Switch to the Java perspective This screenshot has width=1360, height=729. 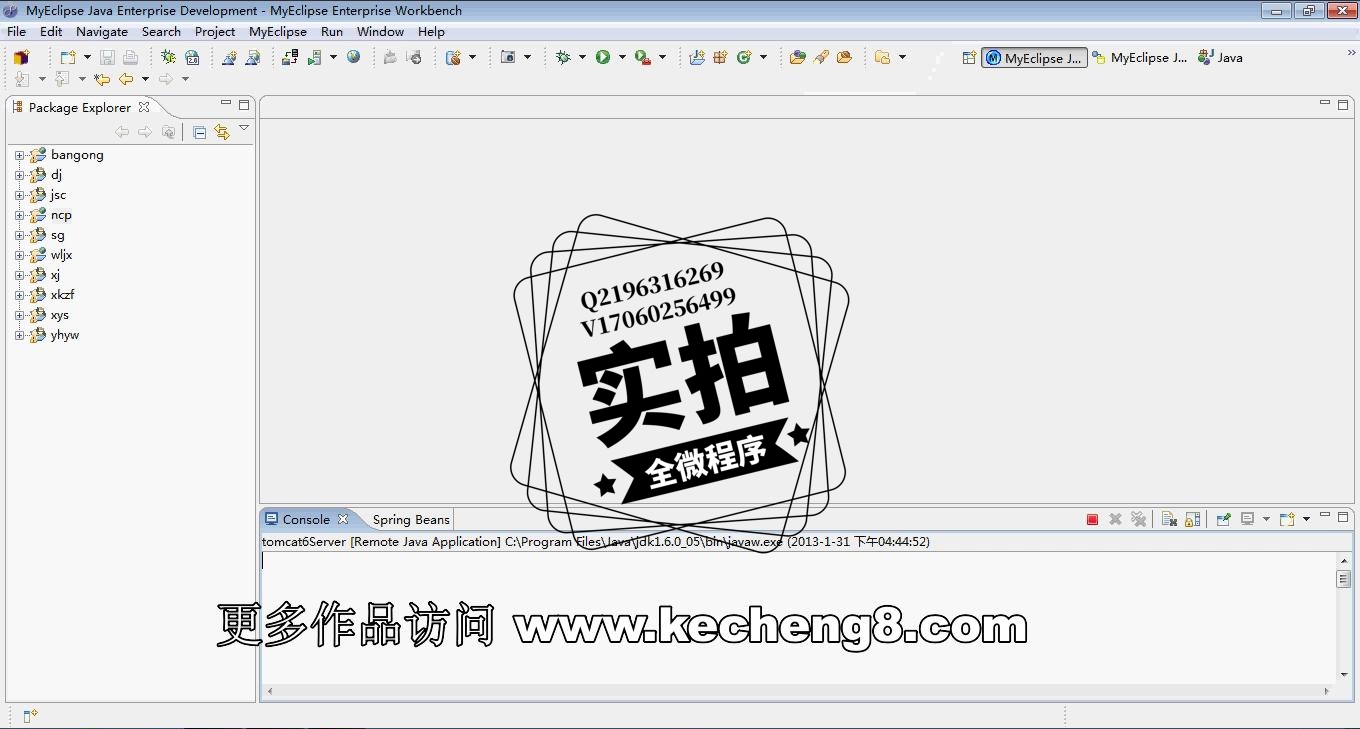tap(1220, 58)
